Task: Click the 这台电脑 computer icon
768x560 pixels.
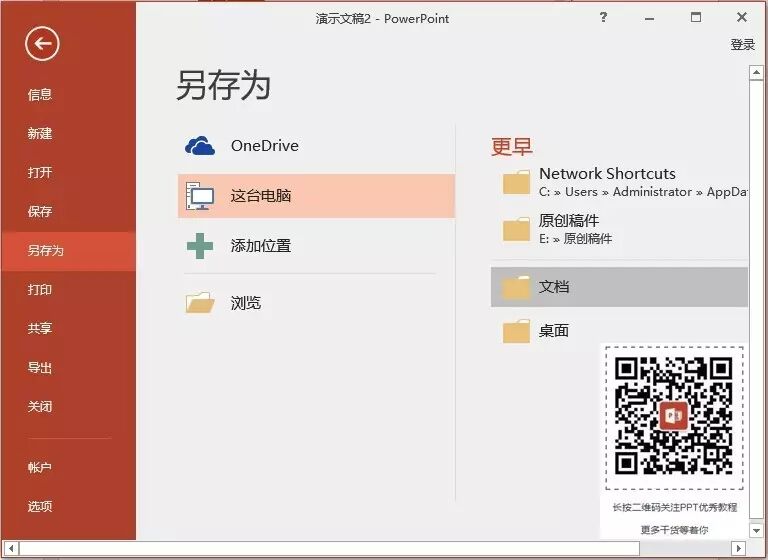Action: (x=200, y=196)
